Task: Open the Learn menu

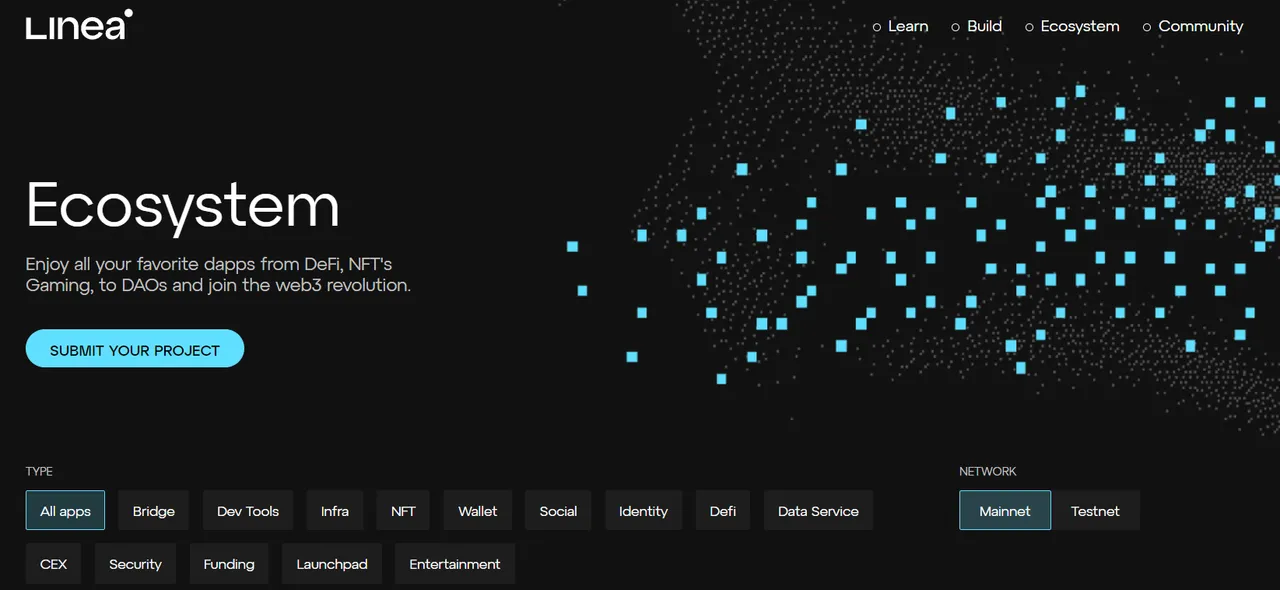Action: (x=900, y=26)
